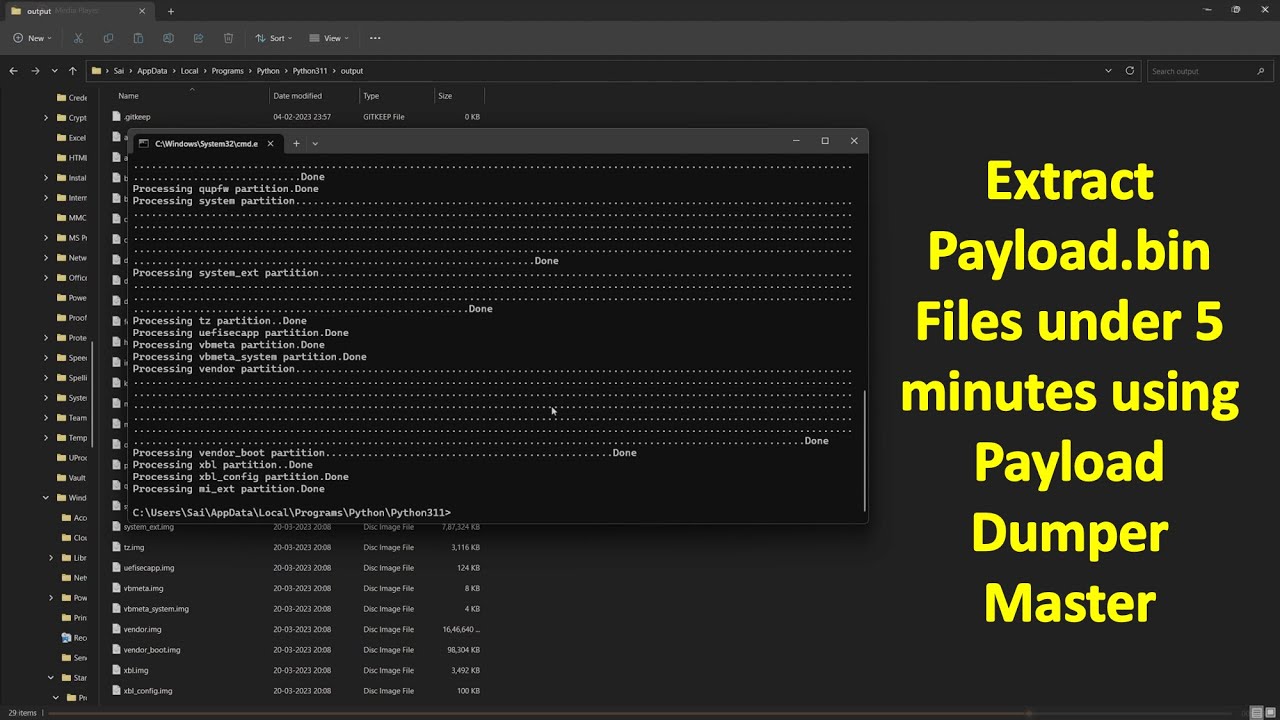The height and width of the screenshot is (720, 1280).
Task: Close the cmd.exe terminal tab
Action: (x=270, y=143)
